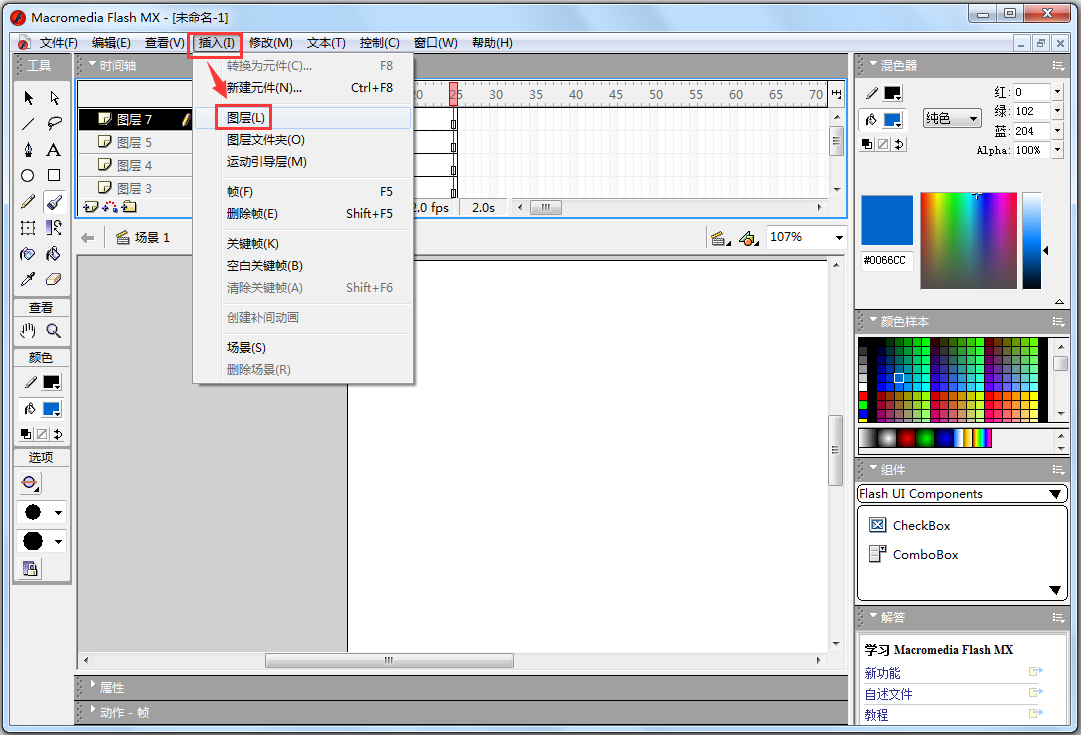Click the Edit Symbols icon

click(749, 239)
